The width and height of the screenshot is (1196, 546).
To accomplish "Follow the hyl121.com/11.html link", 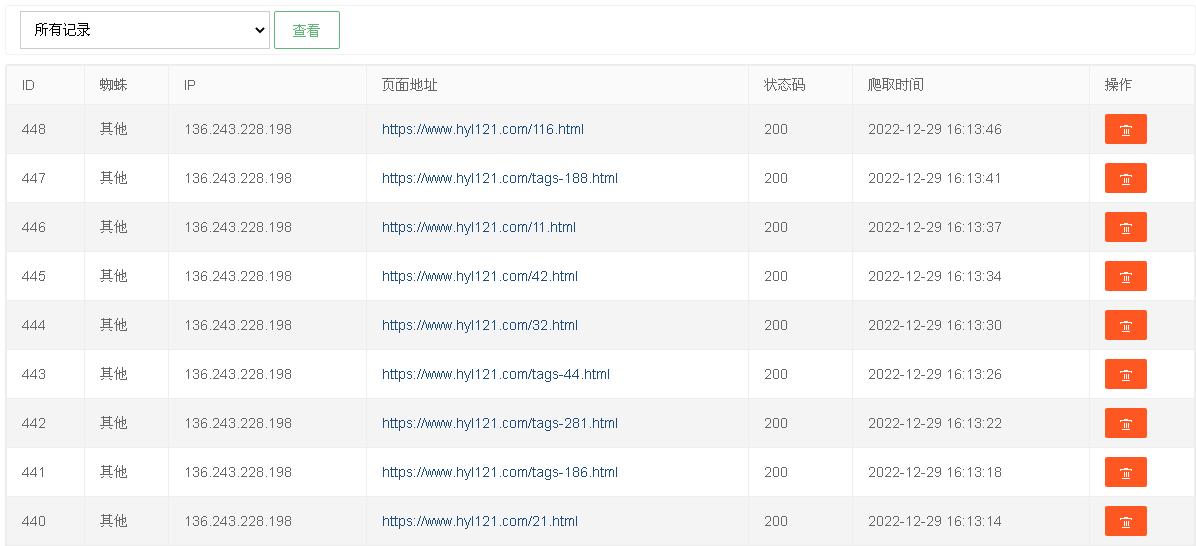I will click(479, 227).
